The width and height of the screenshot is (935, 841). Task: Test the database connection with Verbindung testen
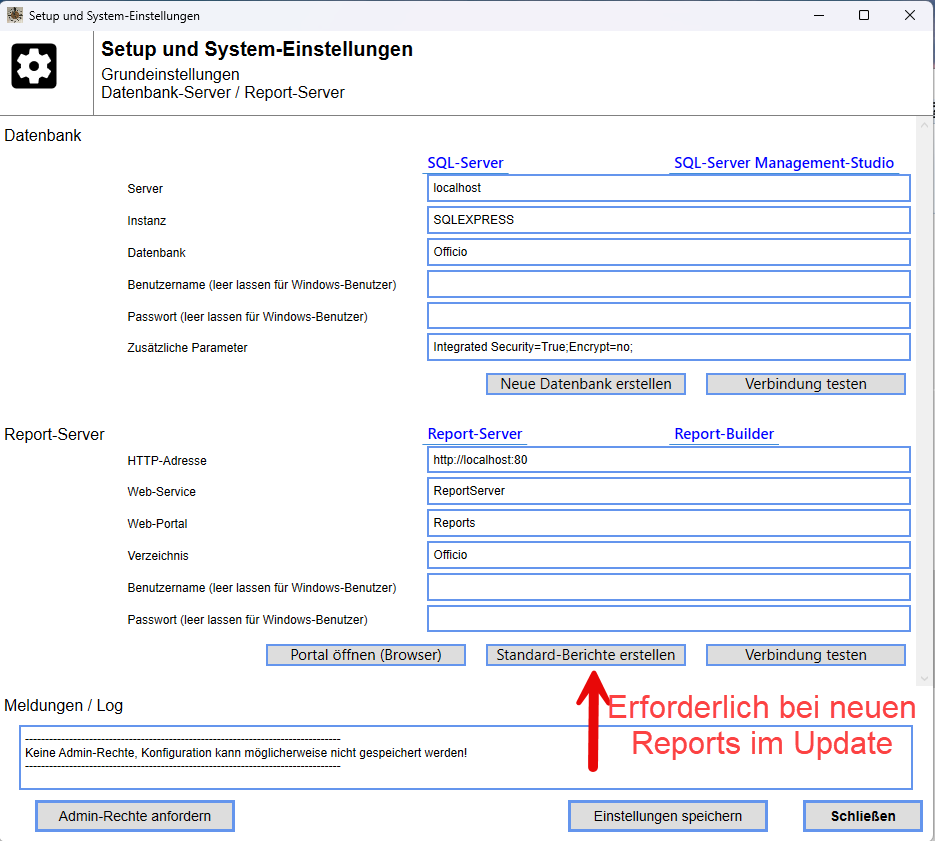(x=805, y=384)
